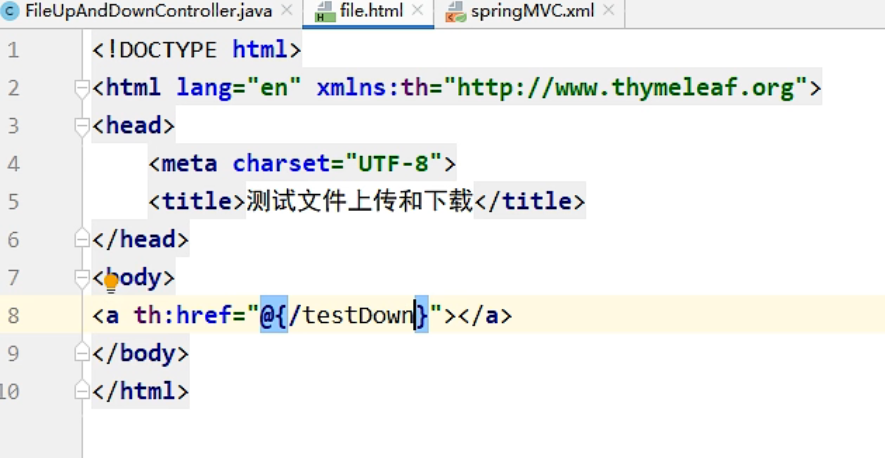Viewport: 885px width, 458px height.
Task: Click the DOCTYPE html declaration text
Action: point(197,50)
